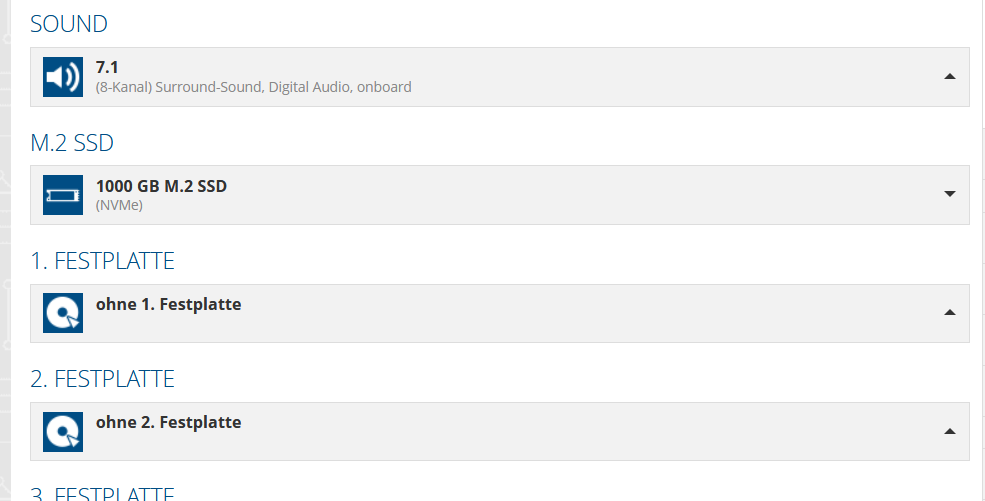Click the 2. FESTPLATTE section heading
985x501 pixels.
(102, 379)
